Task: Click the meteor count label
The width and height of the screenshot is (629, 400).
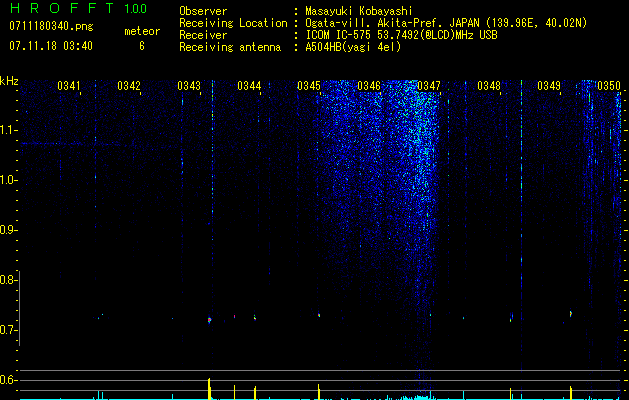Action: (x=142, y=31)
